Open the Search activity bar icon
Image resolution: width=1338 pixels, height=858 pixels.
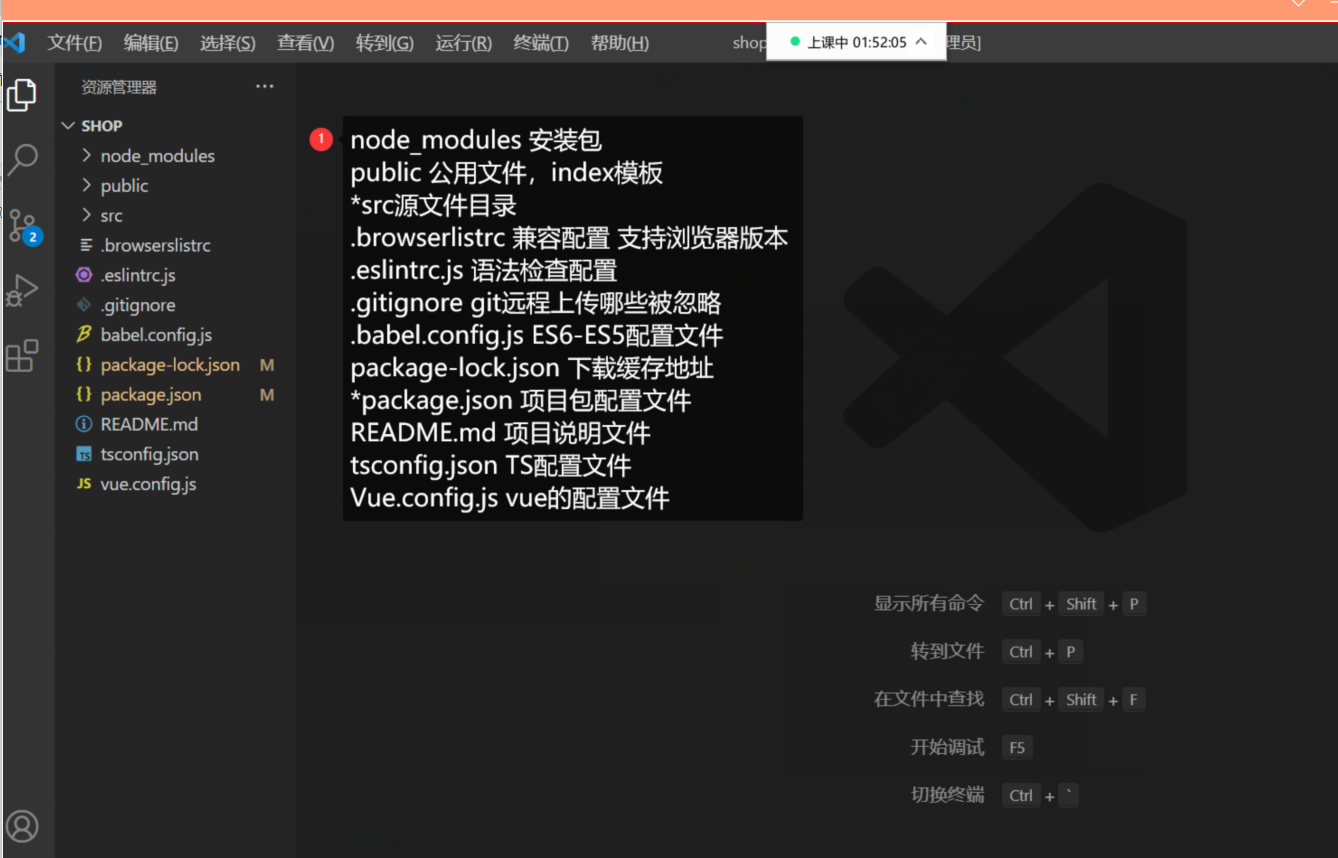[22, 159]
